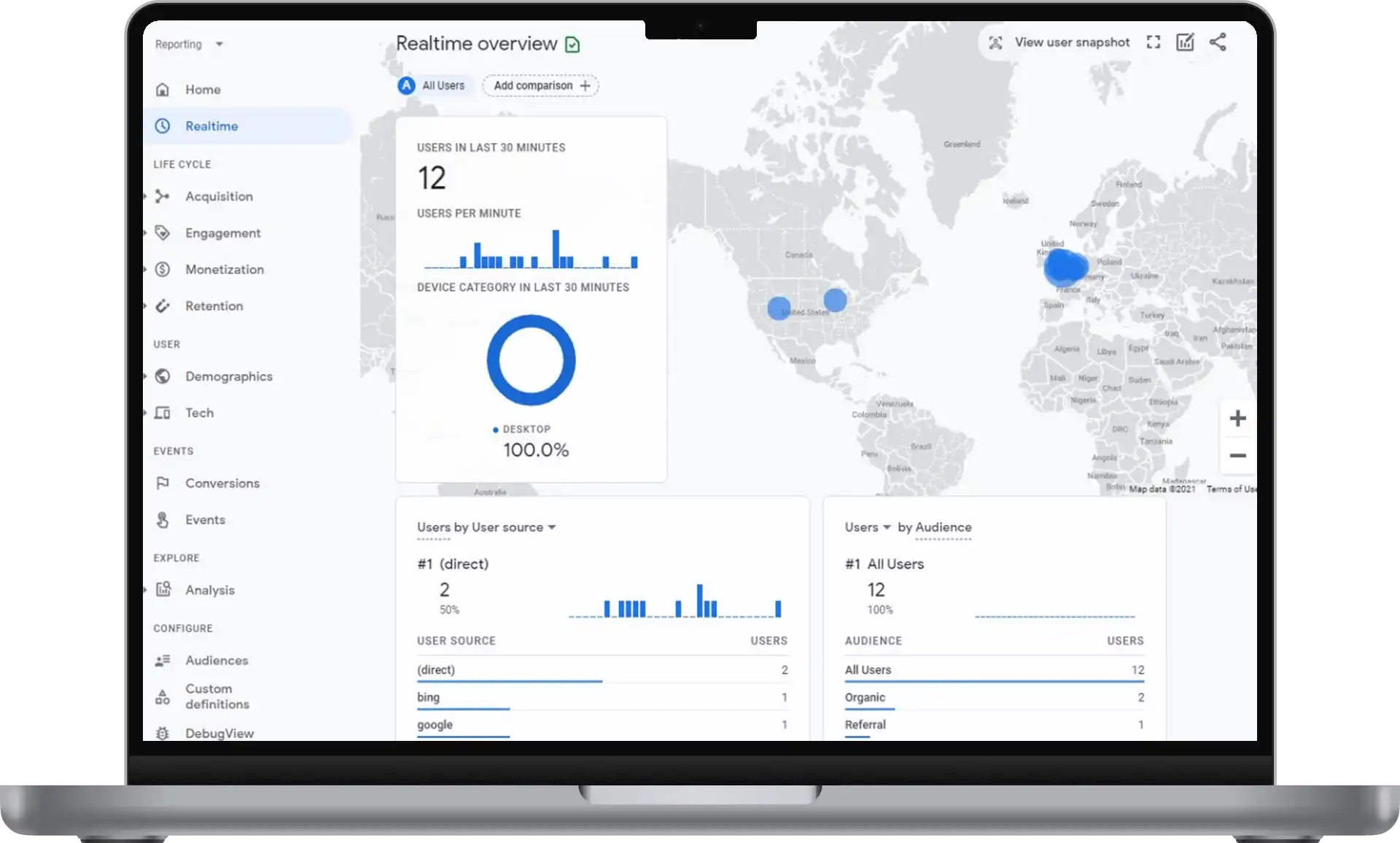Select the All Users segment chip
Viewport: 1400px width, 843px height.
pos(435,85)
